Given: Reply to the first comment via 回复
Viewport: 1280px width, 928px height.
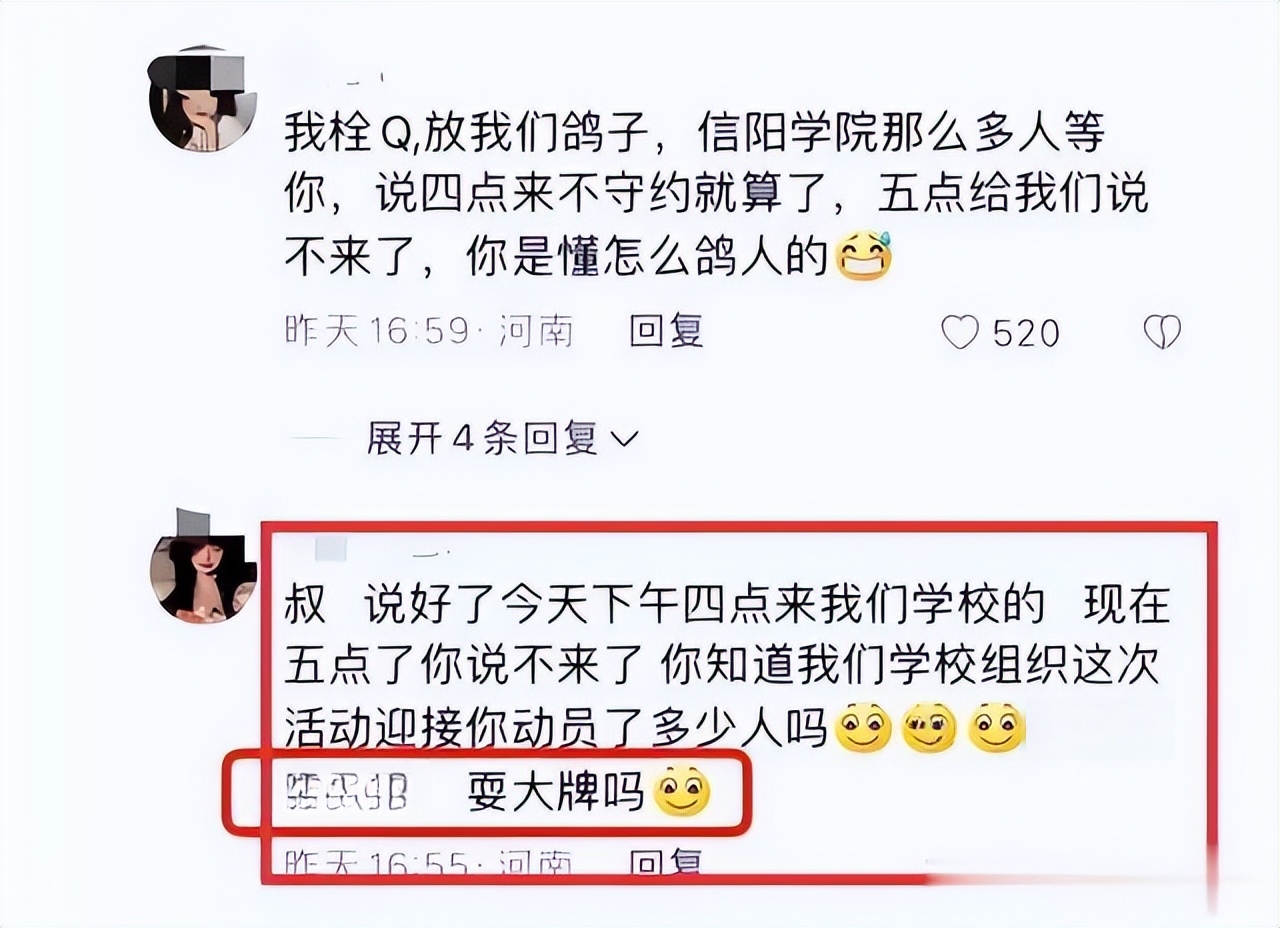Looking at the screenshot, I should click(666, 331).
